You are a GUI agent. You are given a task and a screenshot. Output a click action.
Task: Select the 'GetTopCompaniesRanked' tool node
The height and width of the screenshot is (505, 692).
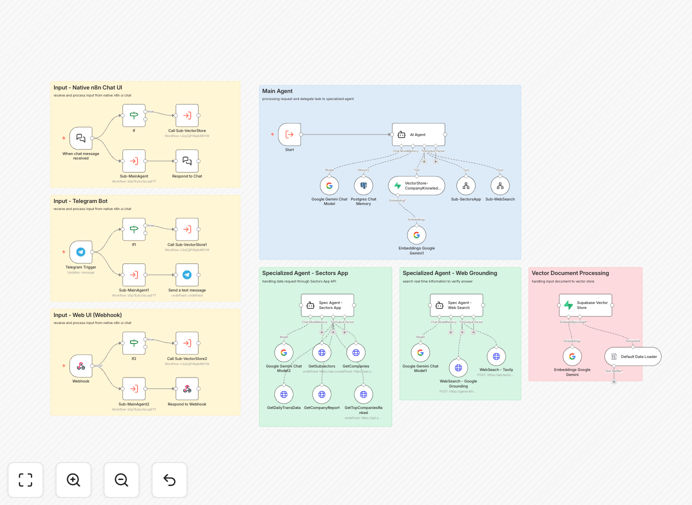click(x=363, y=394)
